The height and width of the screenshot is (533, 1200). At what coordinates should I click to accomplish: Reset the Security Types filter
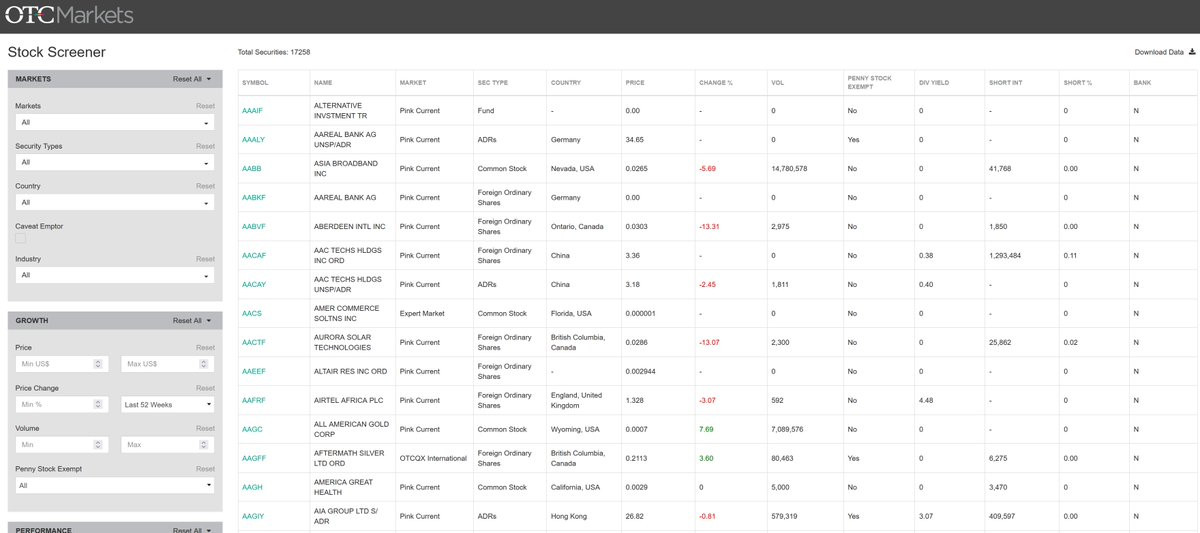205,146
